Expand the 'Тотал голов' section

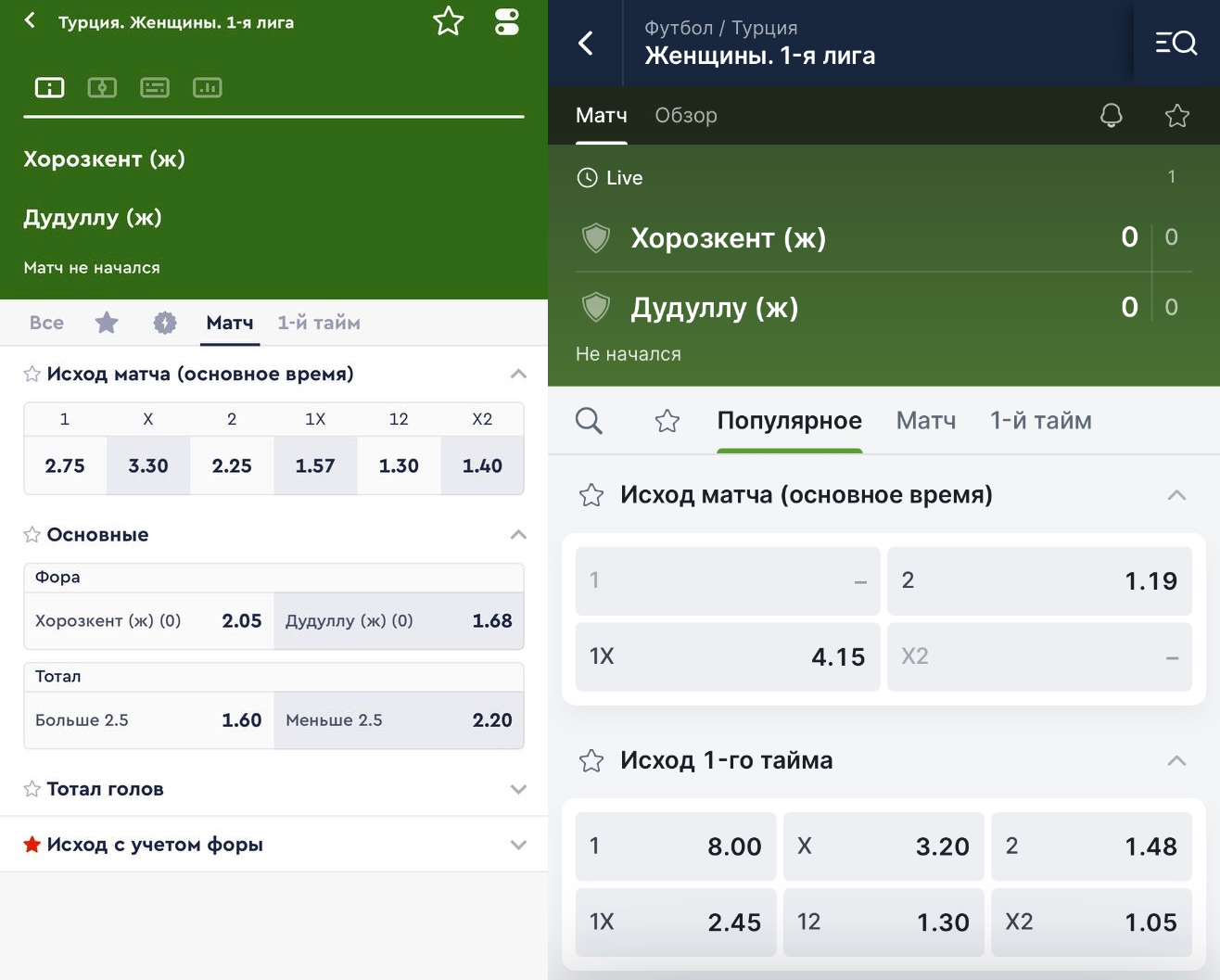tap(517, 789)
